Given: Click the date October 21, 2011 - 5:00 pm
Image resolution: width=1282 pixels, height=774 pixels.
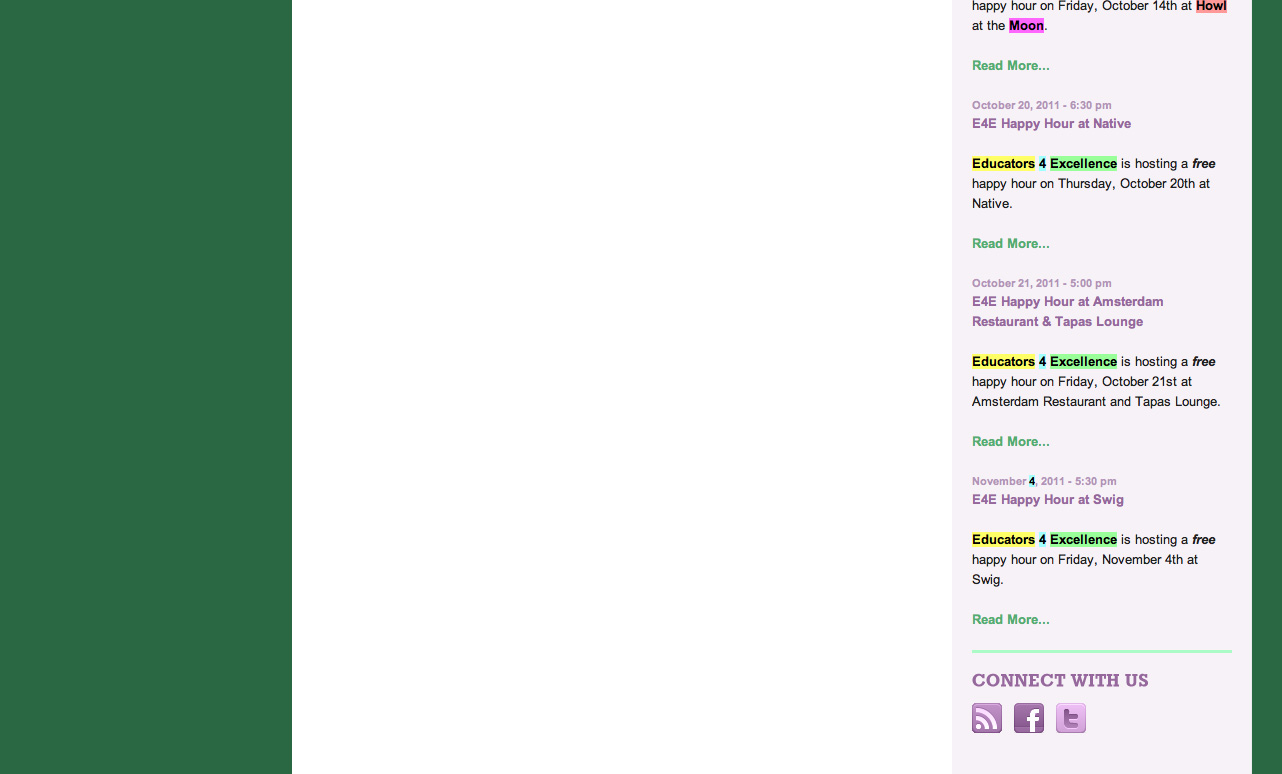Looking at the screenshot, I should click(x=1042, y=283).
